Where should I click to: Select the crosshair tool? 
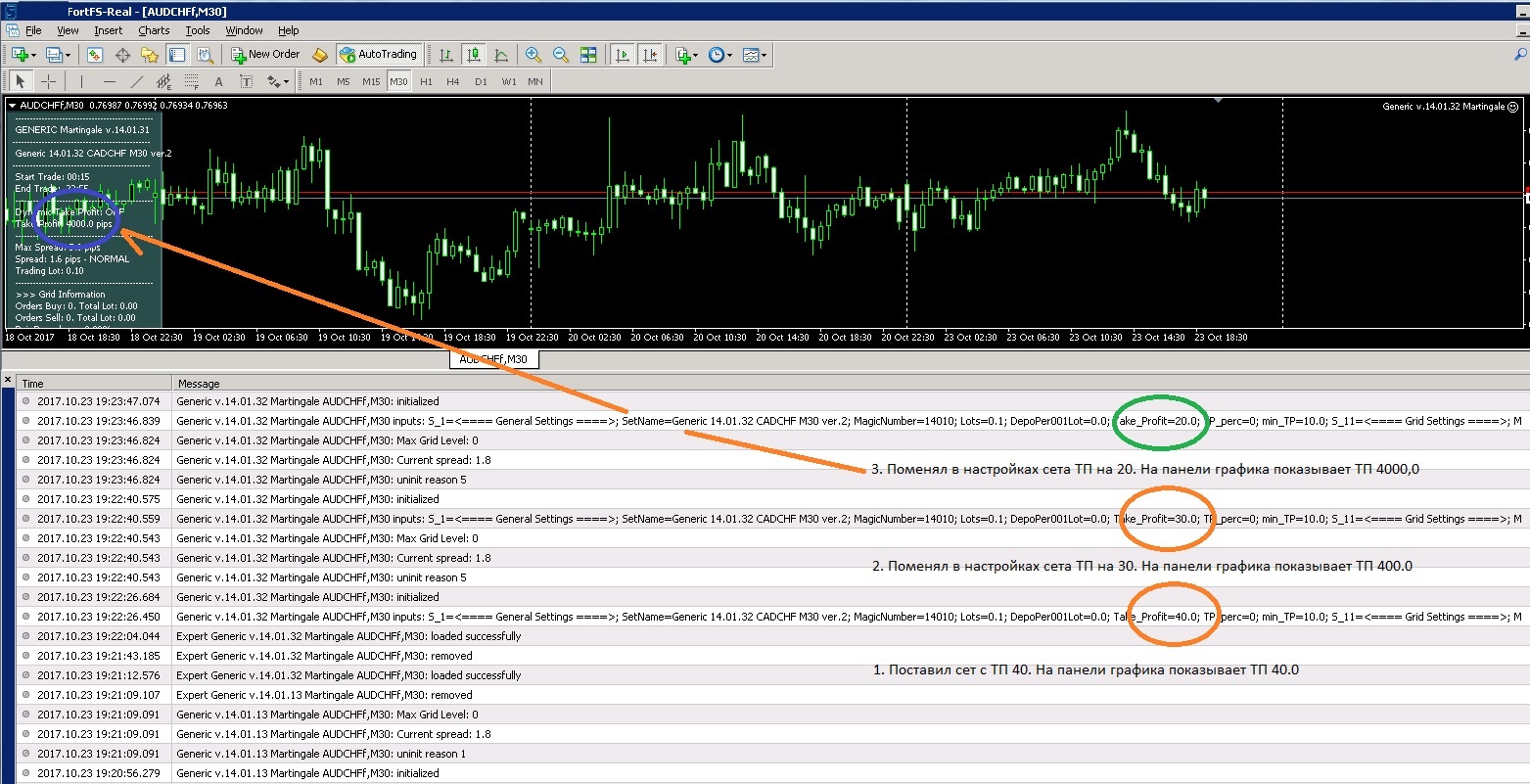[x=48, y=81]
